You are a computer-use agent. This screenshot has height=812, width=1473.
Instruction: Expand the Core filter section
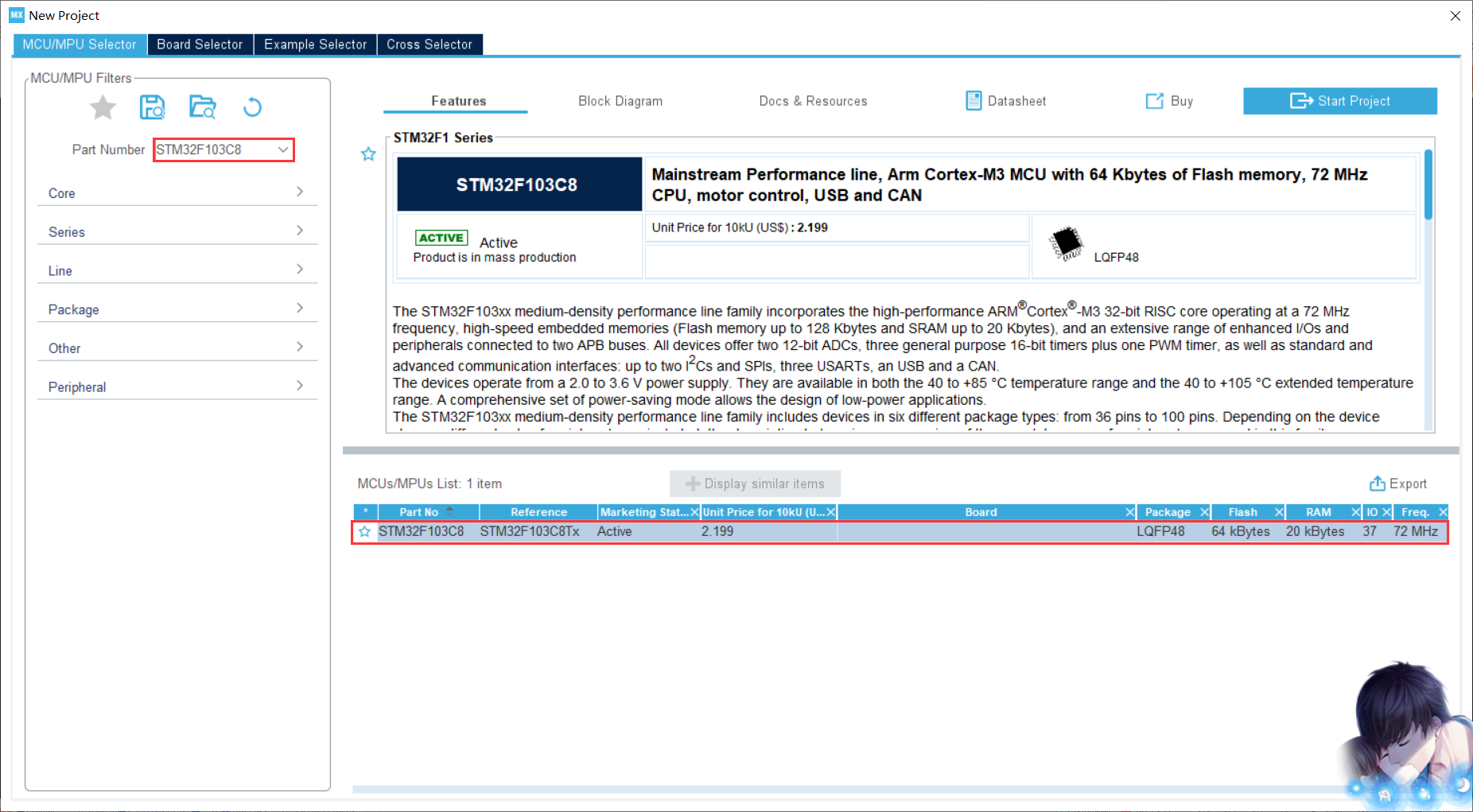[x=177, y=192]
